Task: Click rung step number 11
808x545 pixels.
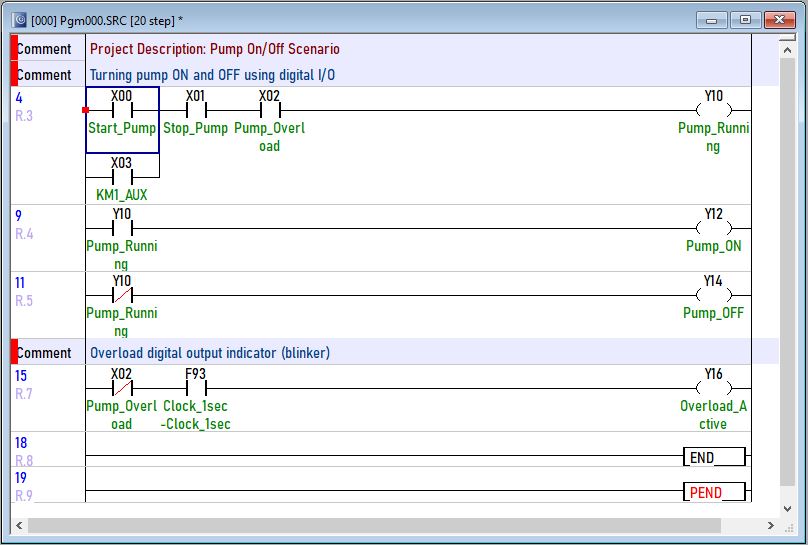Action: pyautogui.click(x=20, y=283)
